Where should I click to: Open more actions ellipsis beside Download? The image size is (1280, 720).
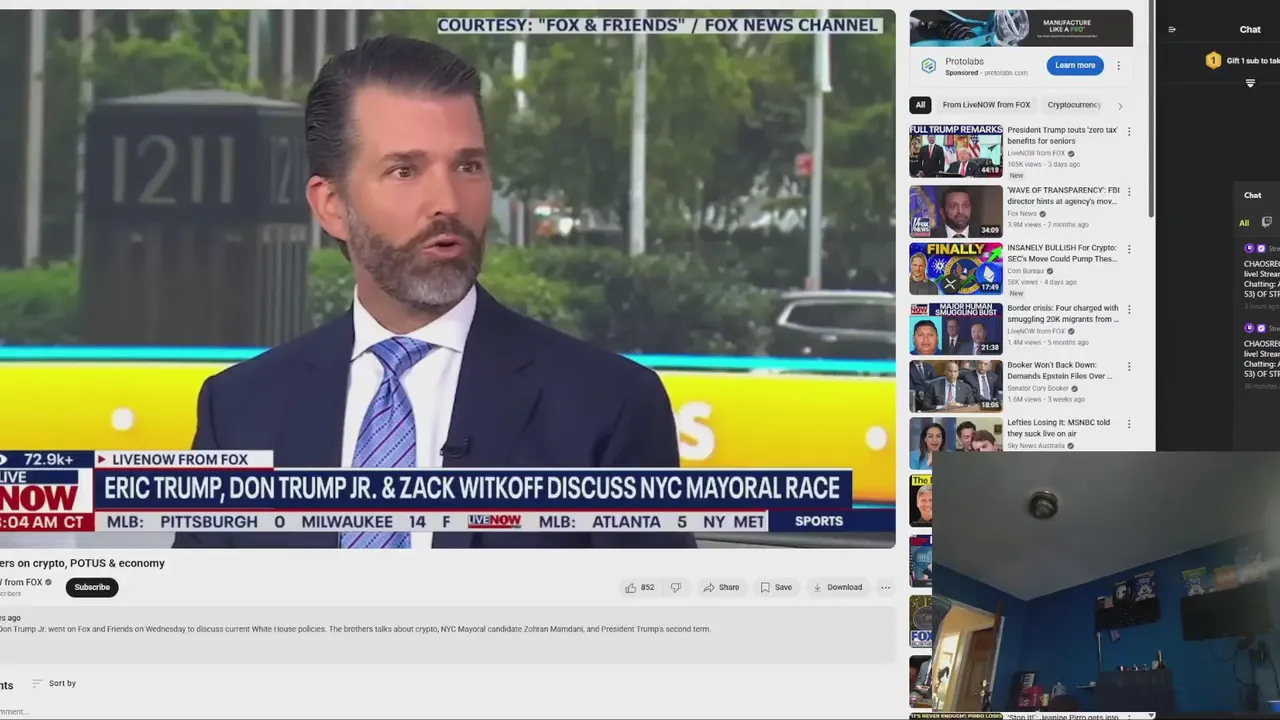click(885, 587)
